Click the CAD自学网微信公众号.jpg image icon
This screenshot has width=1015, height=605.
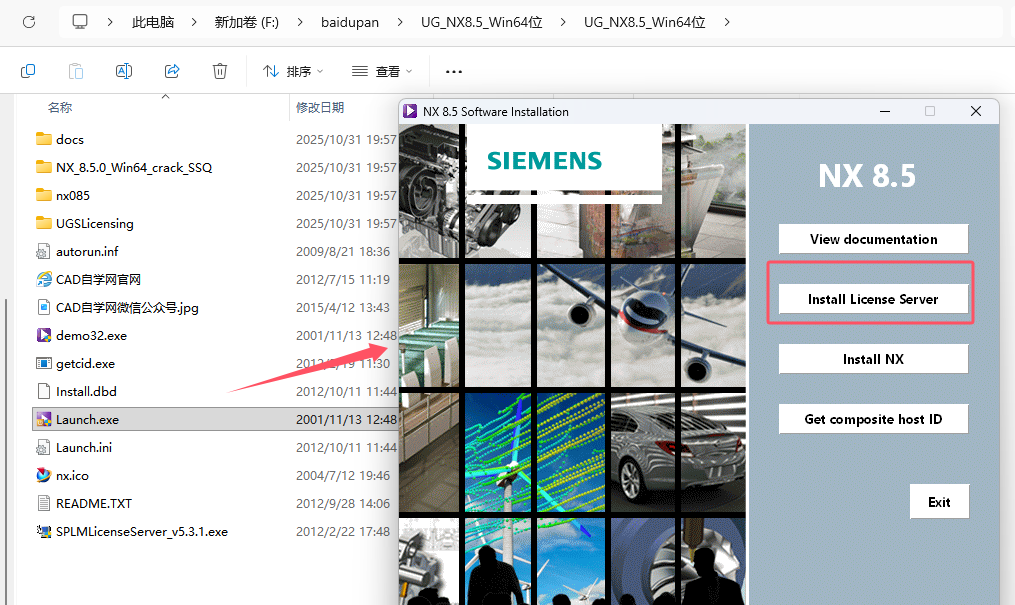tap(43, 307)
